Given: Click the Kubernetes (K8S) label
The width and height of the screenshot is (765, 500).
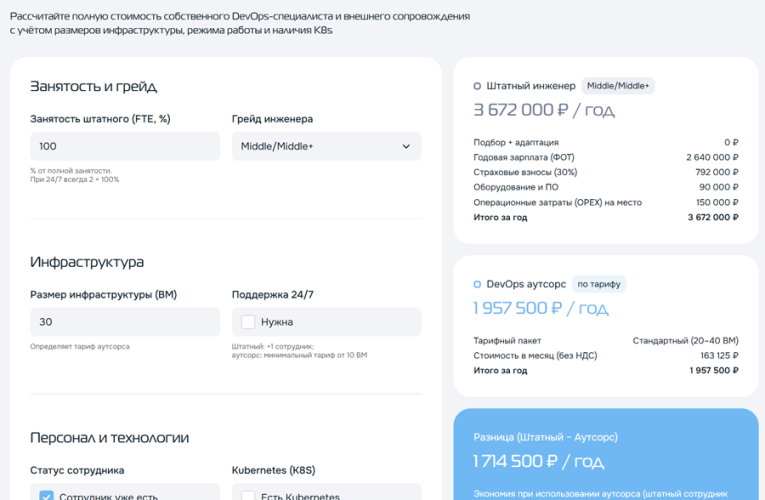Looking at the screenshot, I should [273, 470].
